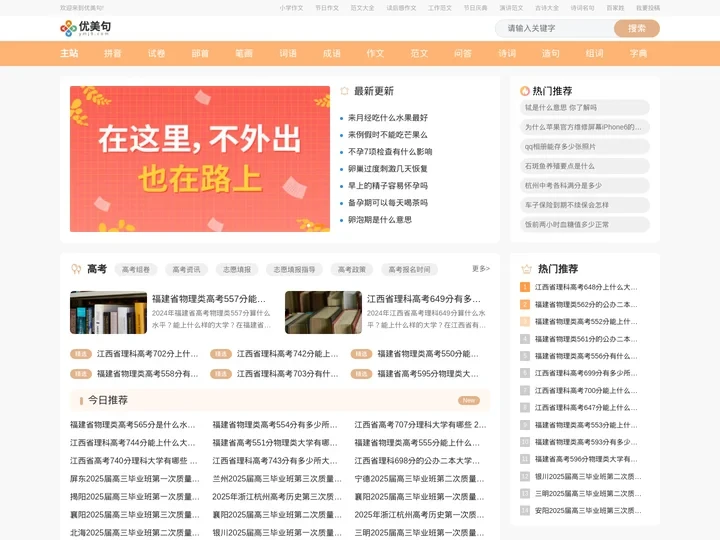
Task: Open article 来月经吃什么水果最好
Action: pyautogui.click(x=388, y=118)
